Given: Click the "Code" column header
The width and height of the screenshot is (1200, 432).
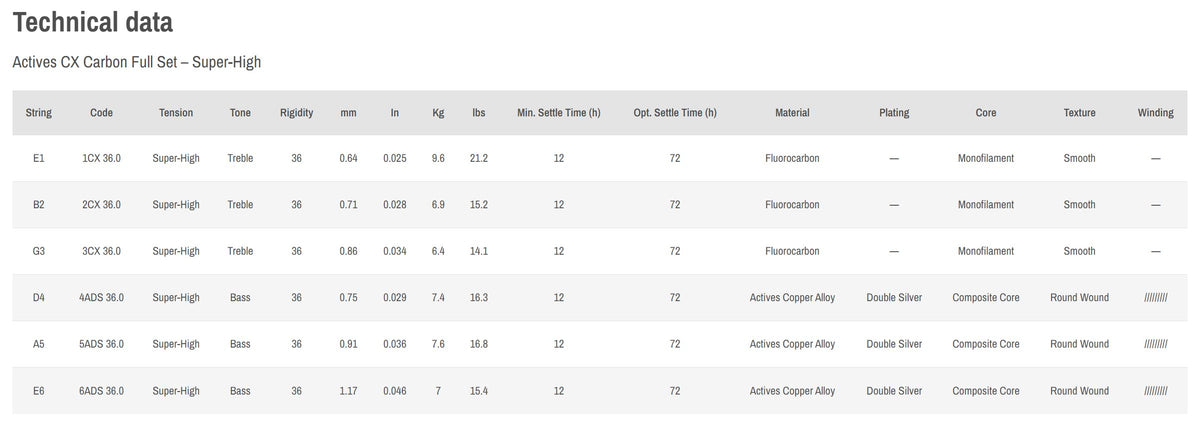Looking at the screenshot, I should [x=101, y=113].
